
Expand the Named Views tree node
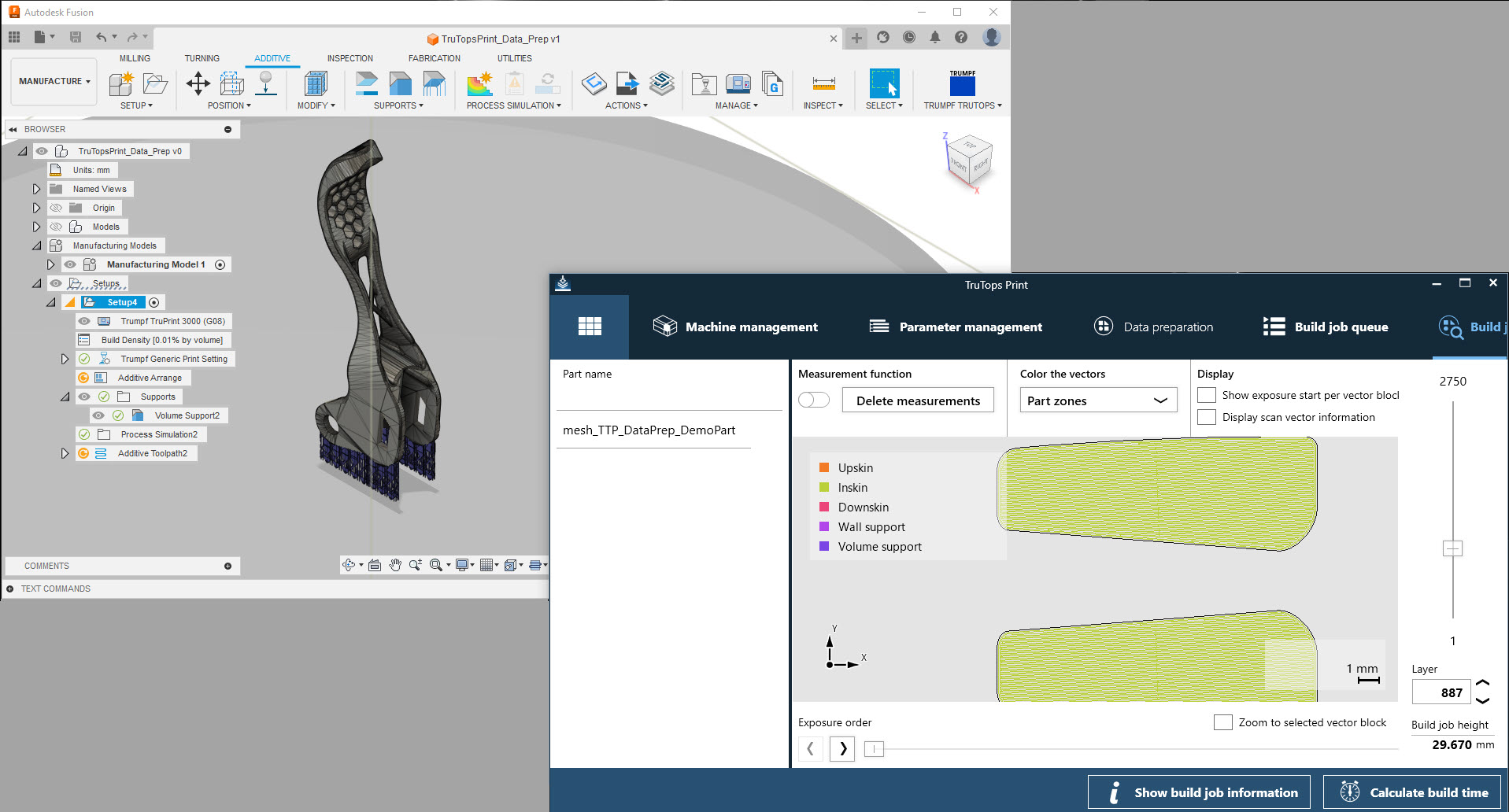[x=36, y=189]
